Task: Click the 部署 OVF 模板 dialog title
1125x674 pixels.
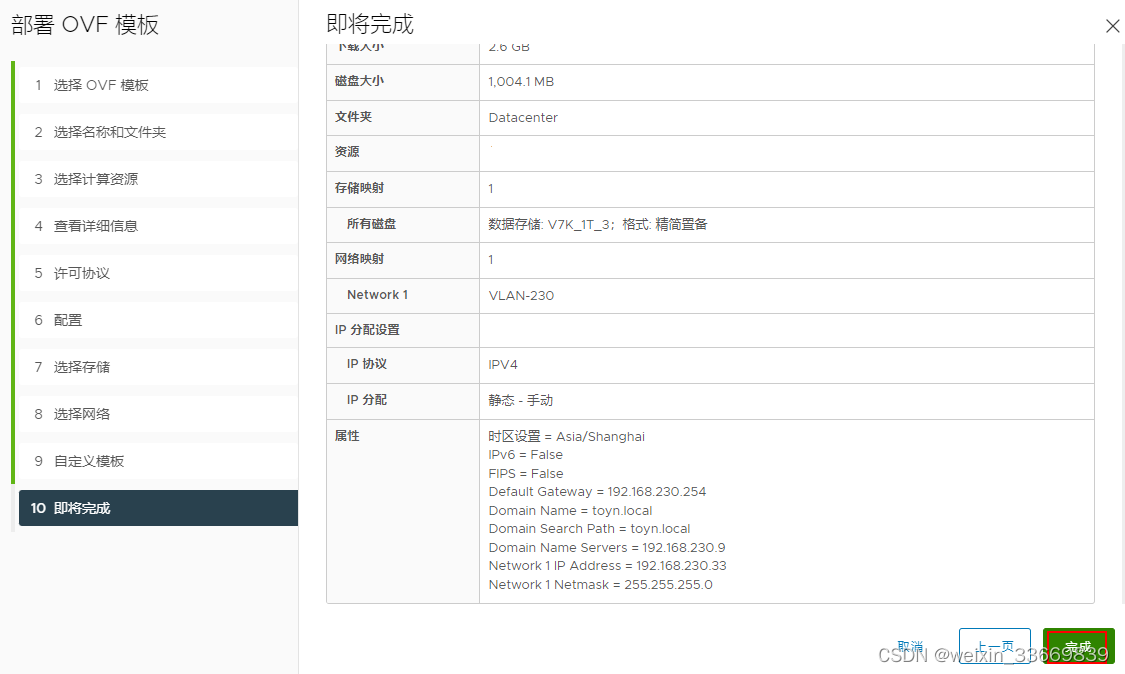Action: coord(85,25)
